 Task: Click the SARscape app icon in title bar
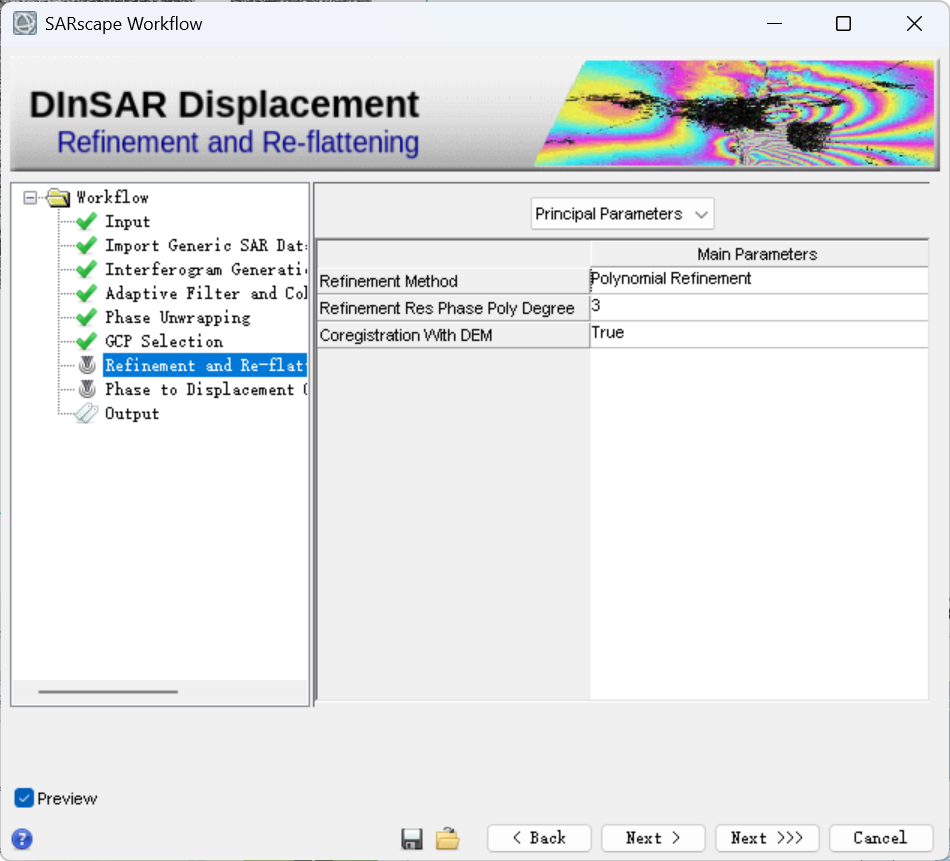(x=25, y=24)
